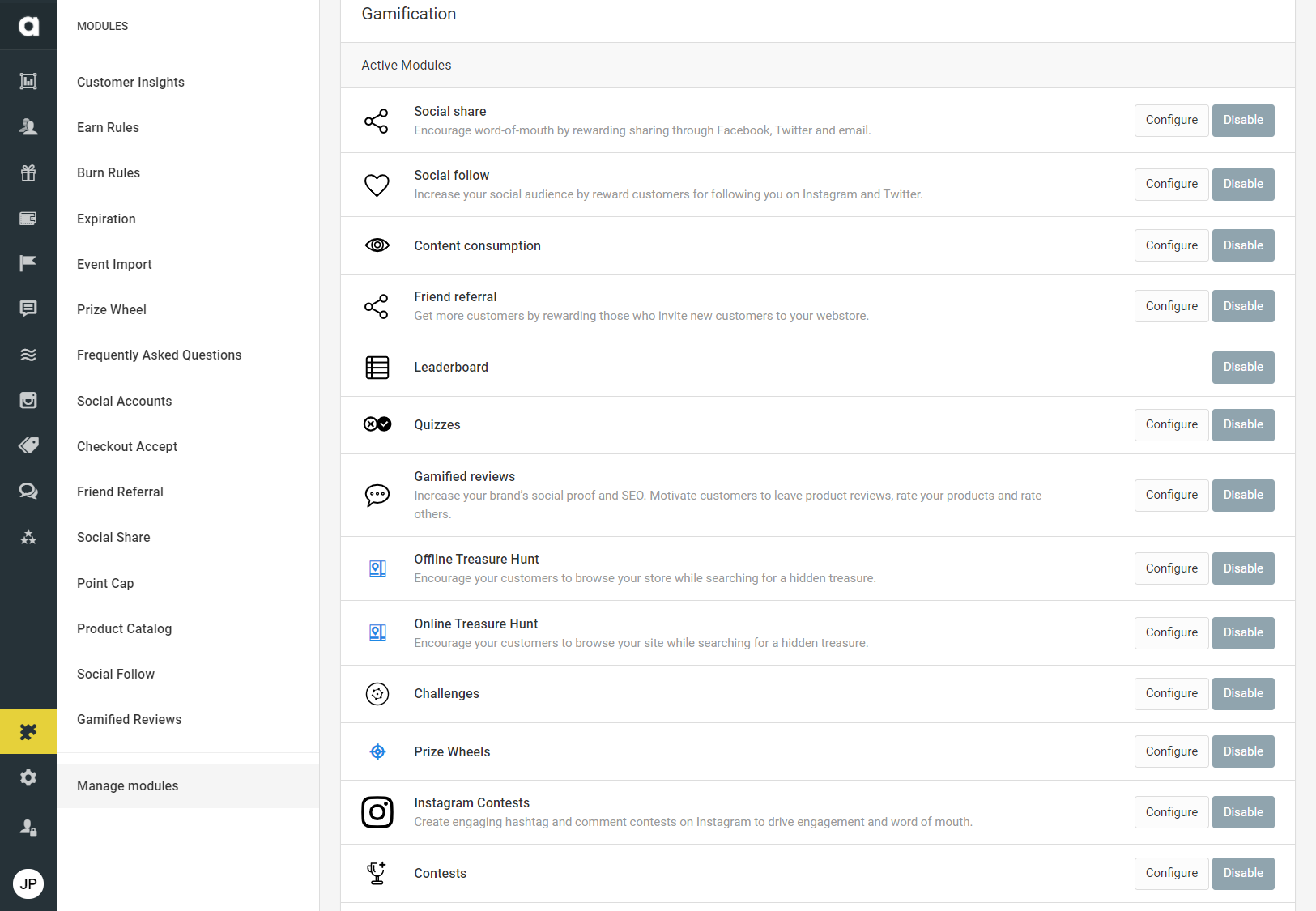Click the yellow puzzle piece modules icon
The height and width of the screenshot is (911, 1316).
tap(28, 732)
